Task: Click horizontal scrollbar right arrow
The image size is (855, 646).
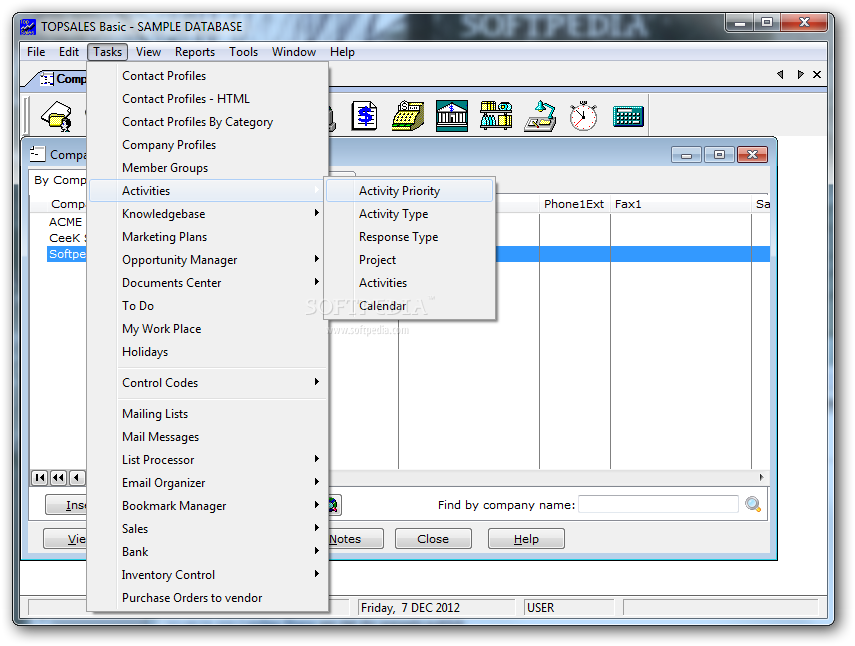Action: pyautogui.click(x=762, y=477)
